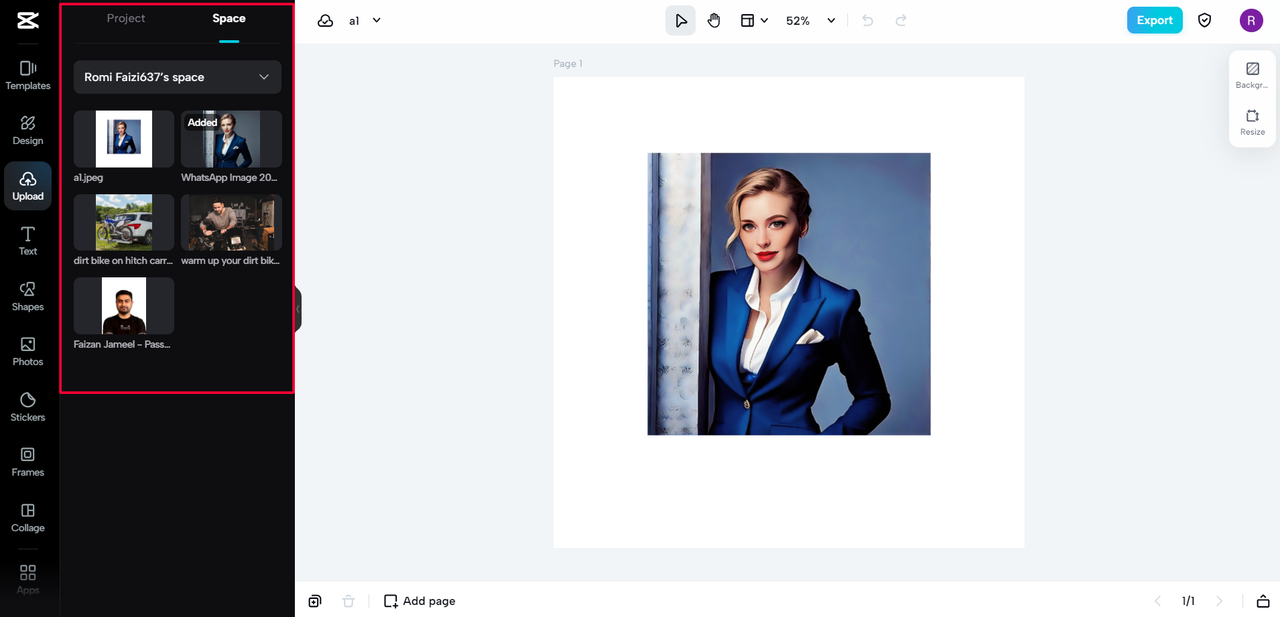Select the Faizan Jameel passport thumbnail

click(124, 306)
